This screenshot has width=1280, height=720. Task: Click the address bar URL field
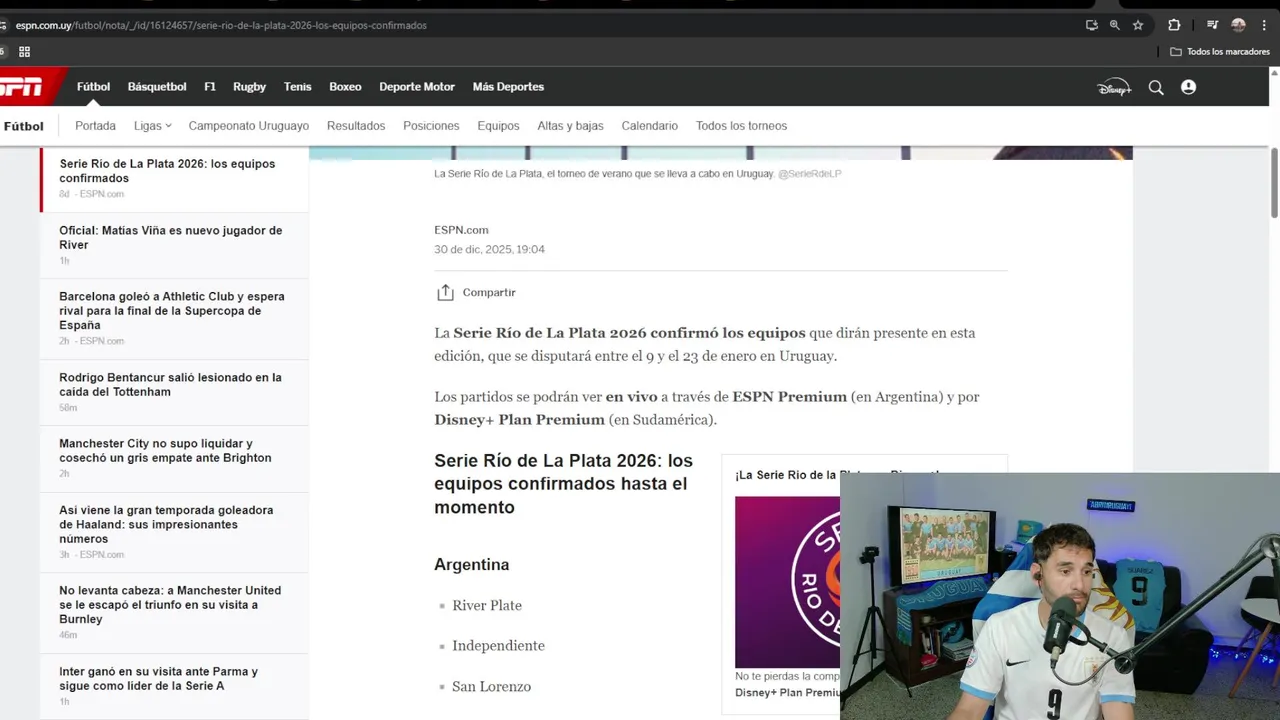540,25
